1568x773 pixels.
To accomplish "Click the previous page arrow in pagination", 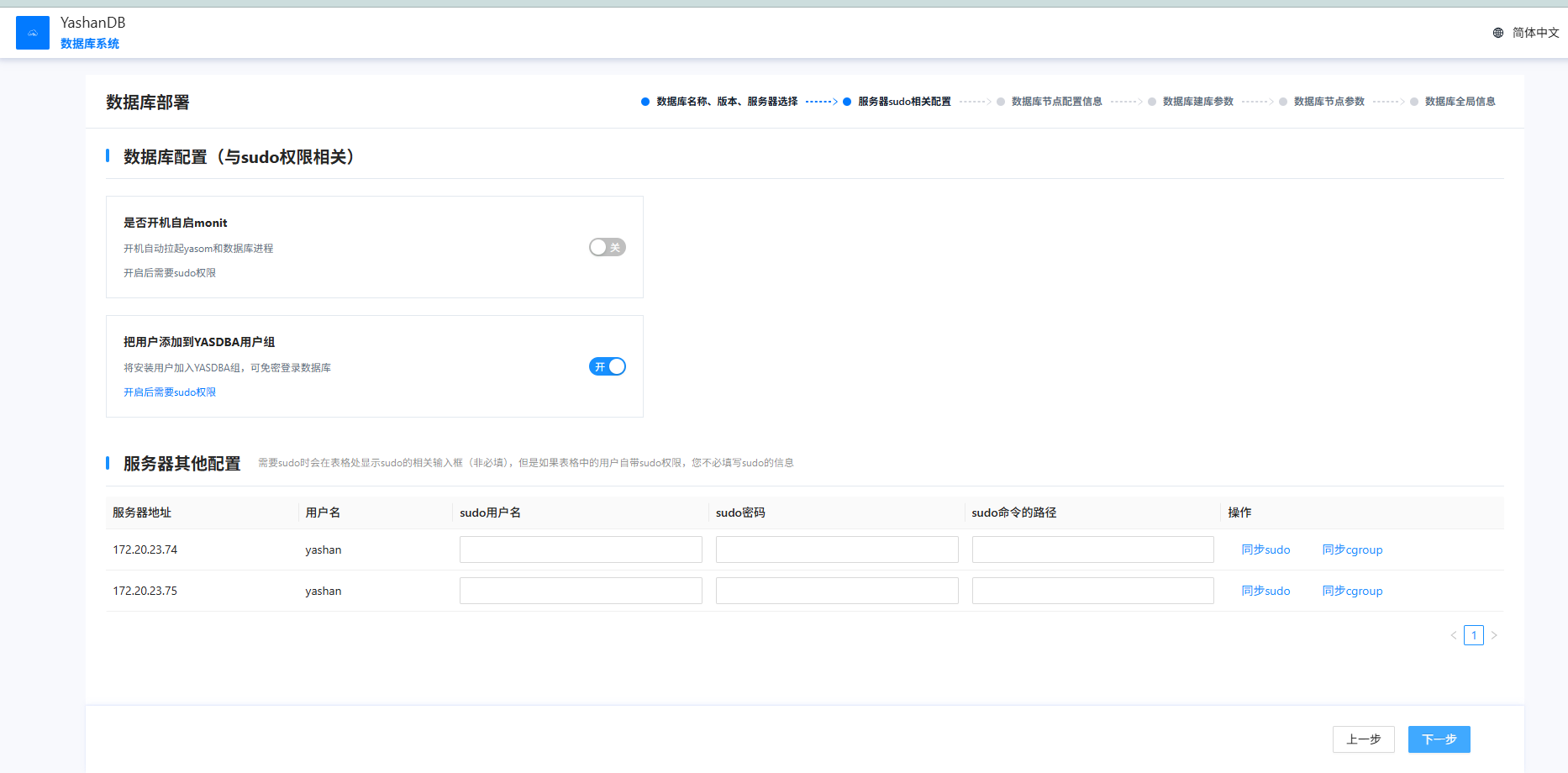I will point(1453,635).
